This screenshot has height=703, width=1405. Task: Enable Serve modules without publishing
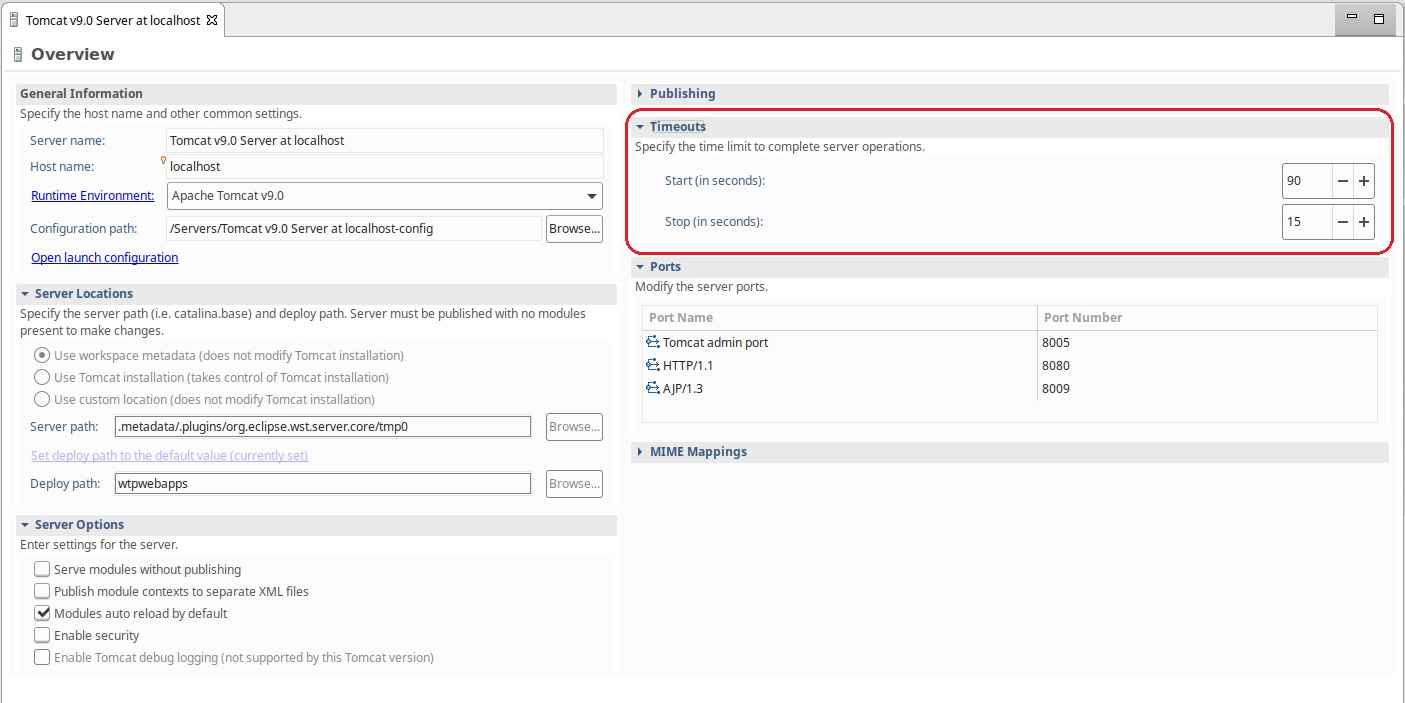(42, 569)
